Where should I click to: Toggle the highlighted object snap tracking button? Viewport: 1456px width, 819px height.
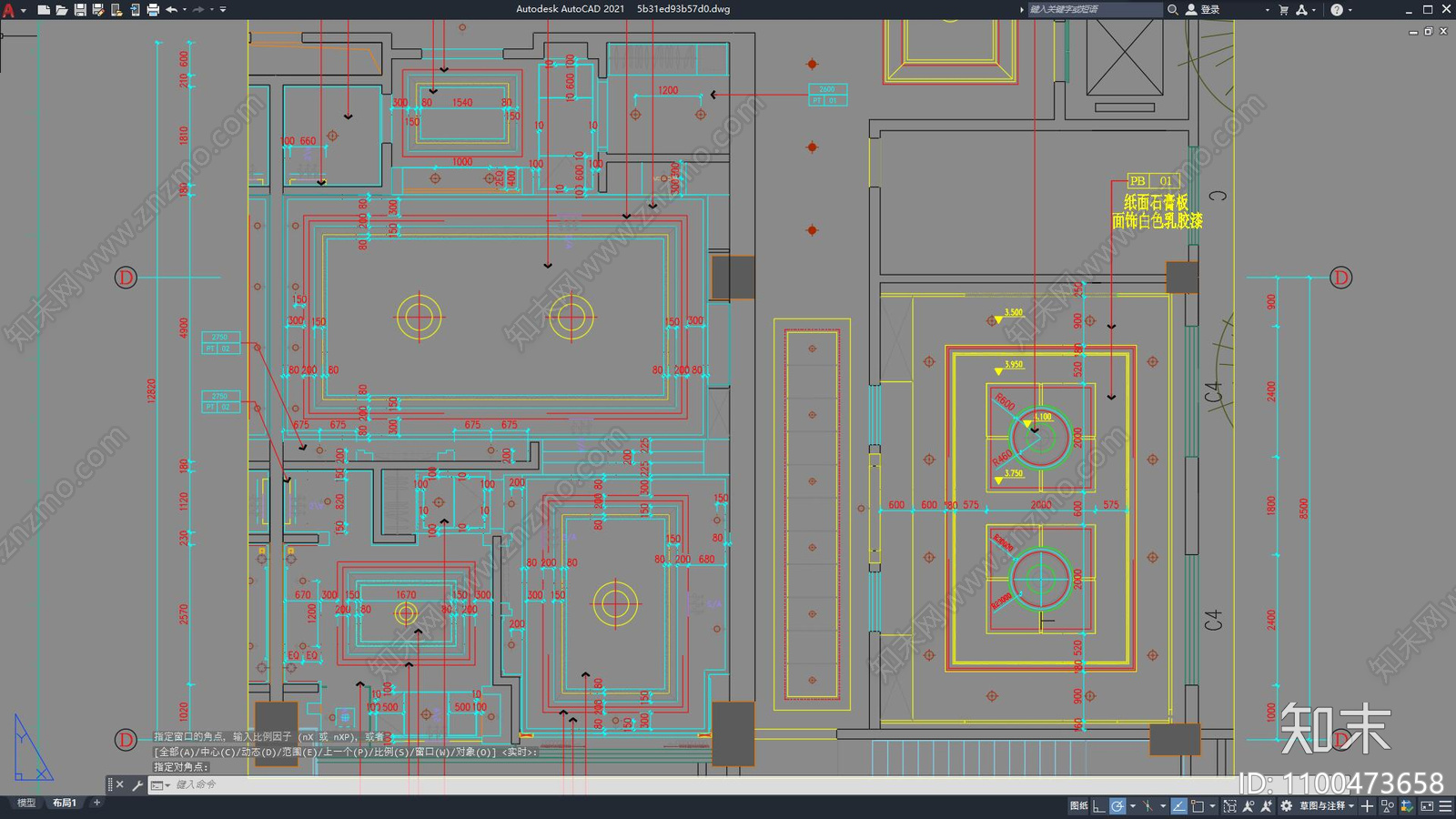[x=1178, y=806]
